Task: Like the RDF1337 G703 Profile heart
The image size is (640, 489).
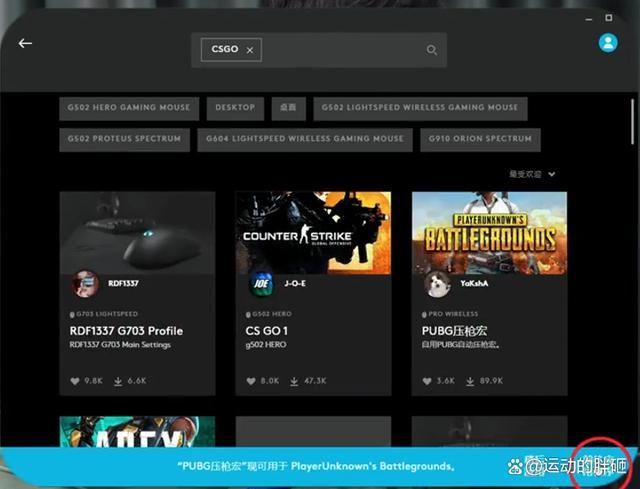Action: 75,381
